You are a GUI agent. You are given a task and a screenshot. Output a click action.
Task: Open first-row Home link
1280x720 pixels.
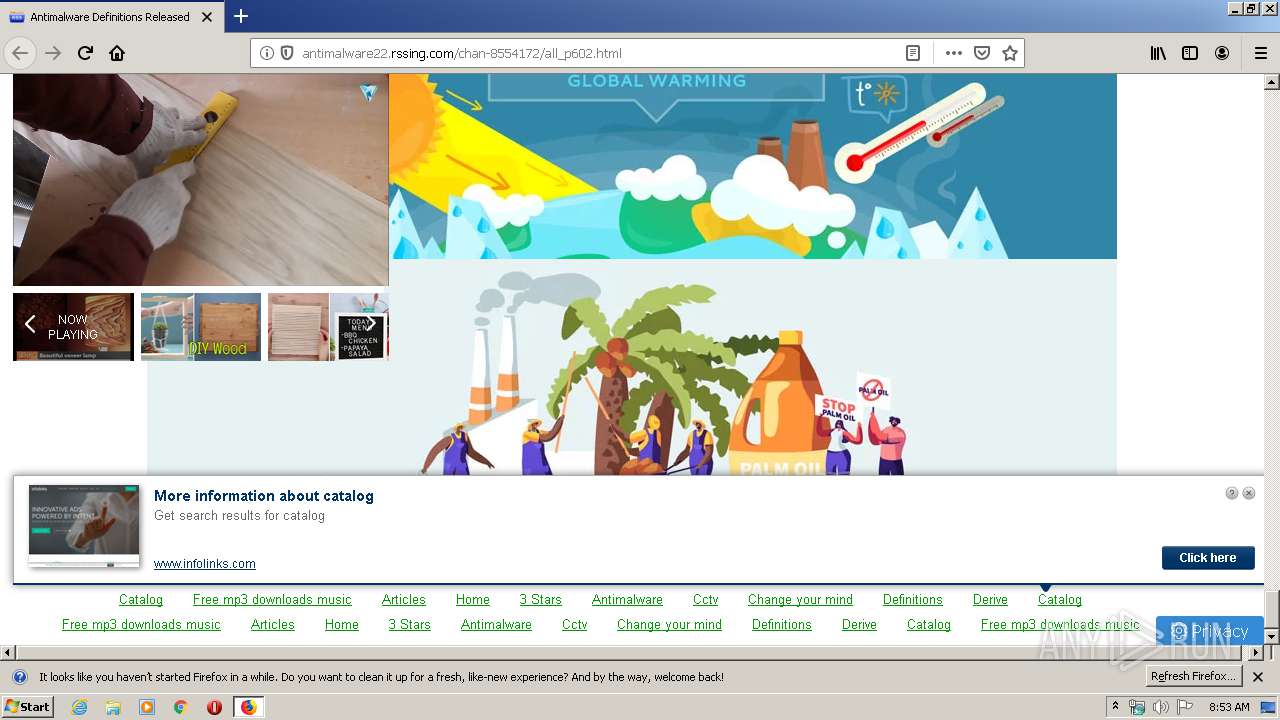point(473,600)
